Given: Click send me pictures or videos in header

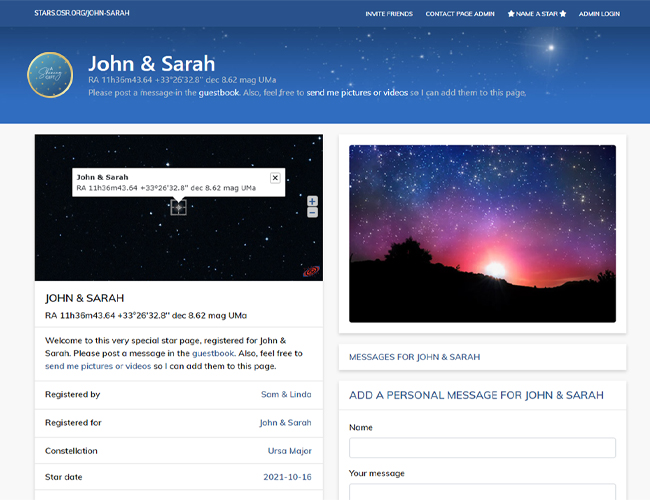Looking at the screenshot, I should pyautogui.click(x=353, y=93).
